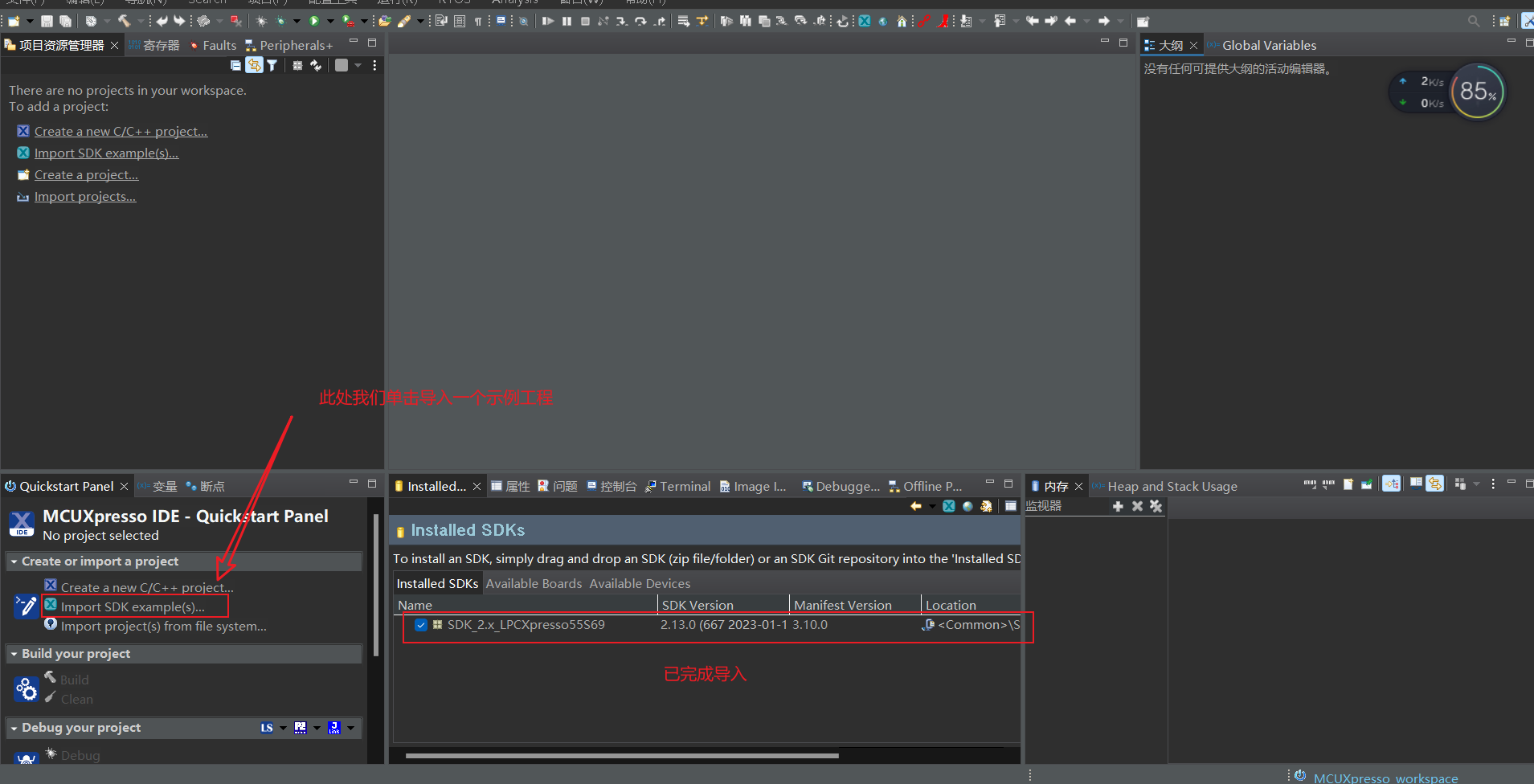Click the Suspend pause icon
This screenshot has width=1534, height=784.
(x=567, y=21)
